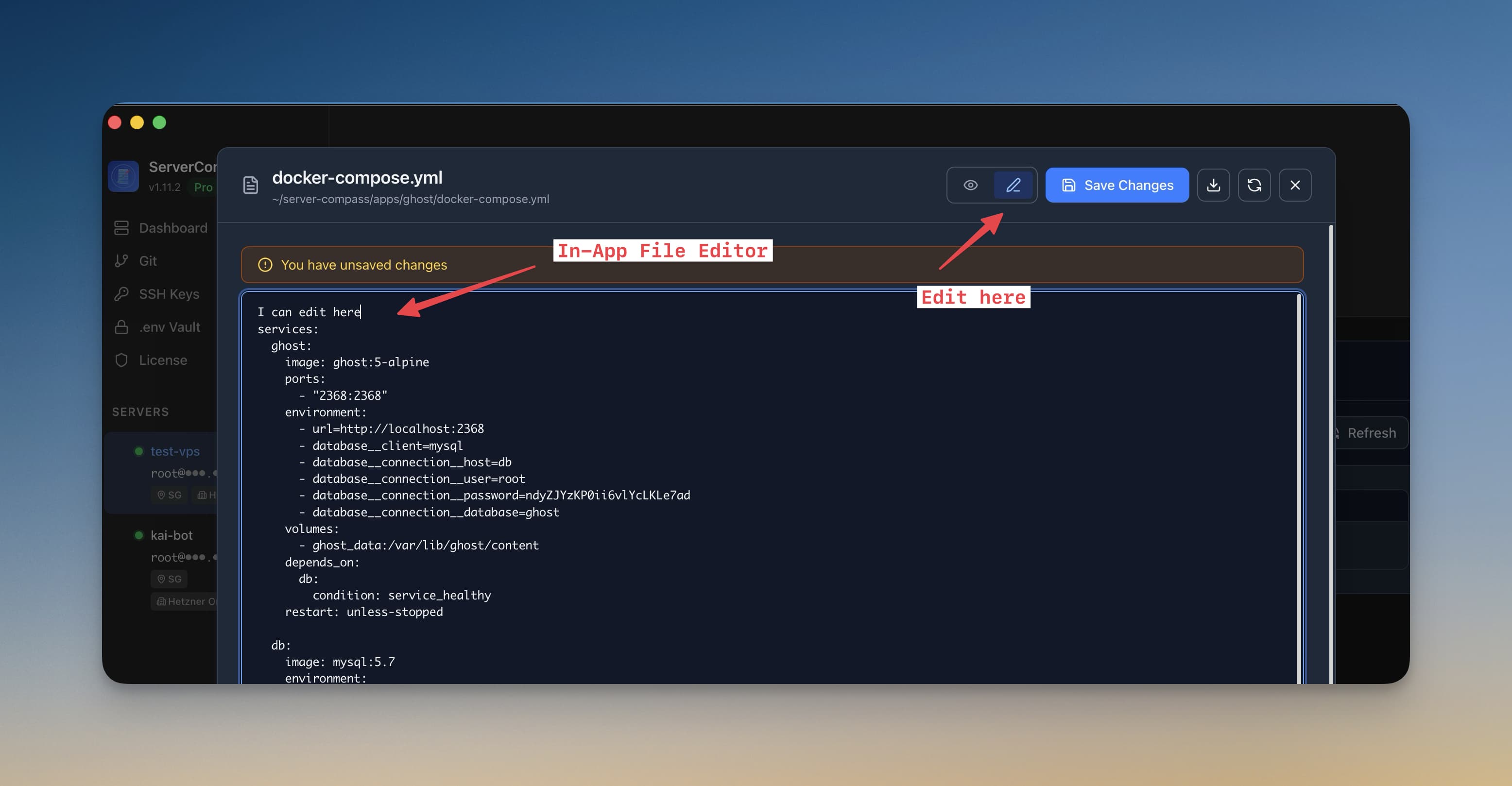Click the version v1.11.2 label

[x=164, y=187]
